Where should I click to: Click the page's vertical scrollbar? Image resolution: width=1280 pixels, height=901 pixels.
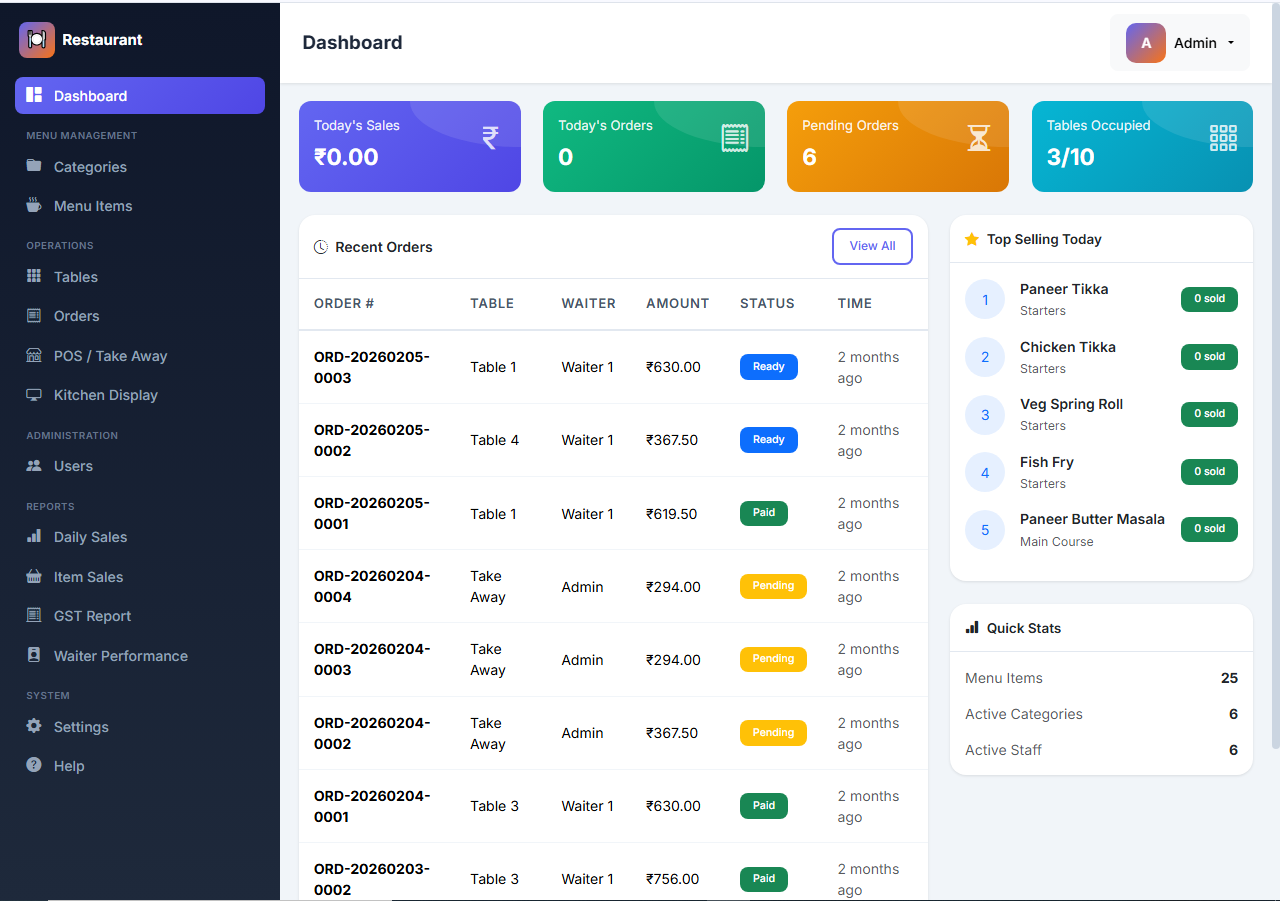(1275, 400)
